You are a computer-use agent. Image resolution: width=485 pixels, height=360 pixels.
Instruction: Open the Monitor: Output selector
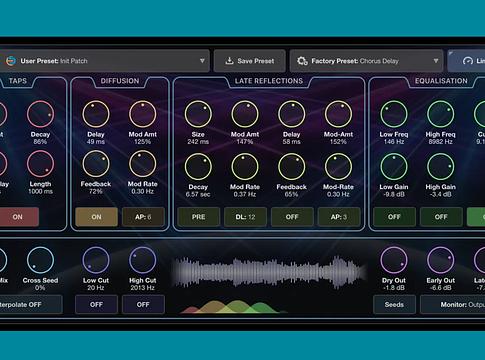(x=453, y=304)
